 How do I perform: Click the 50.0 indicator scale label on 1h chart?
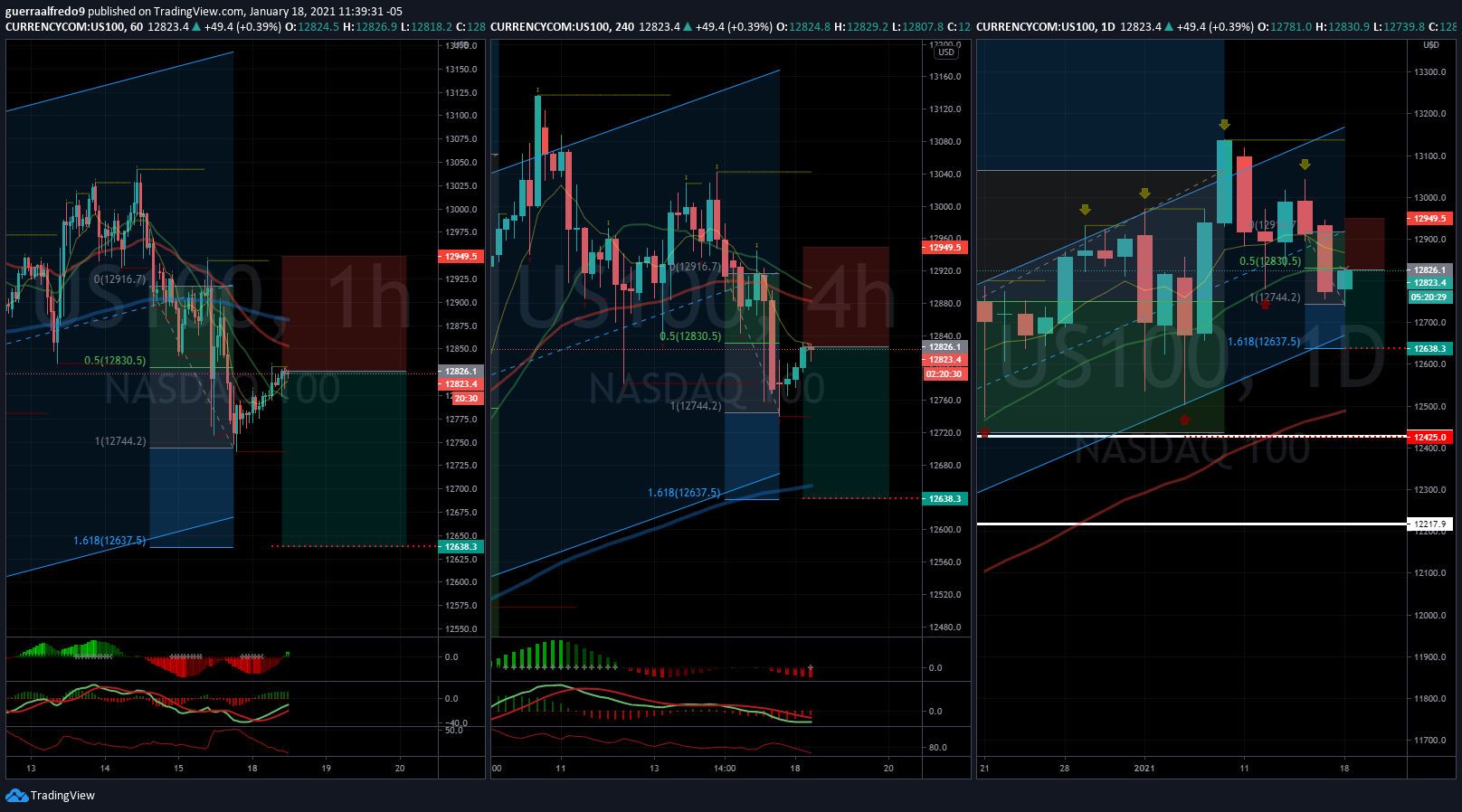coord(453,730)
